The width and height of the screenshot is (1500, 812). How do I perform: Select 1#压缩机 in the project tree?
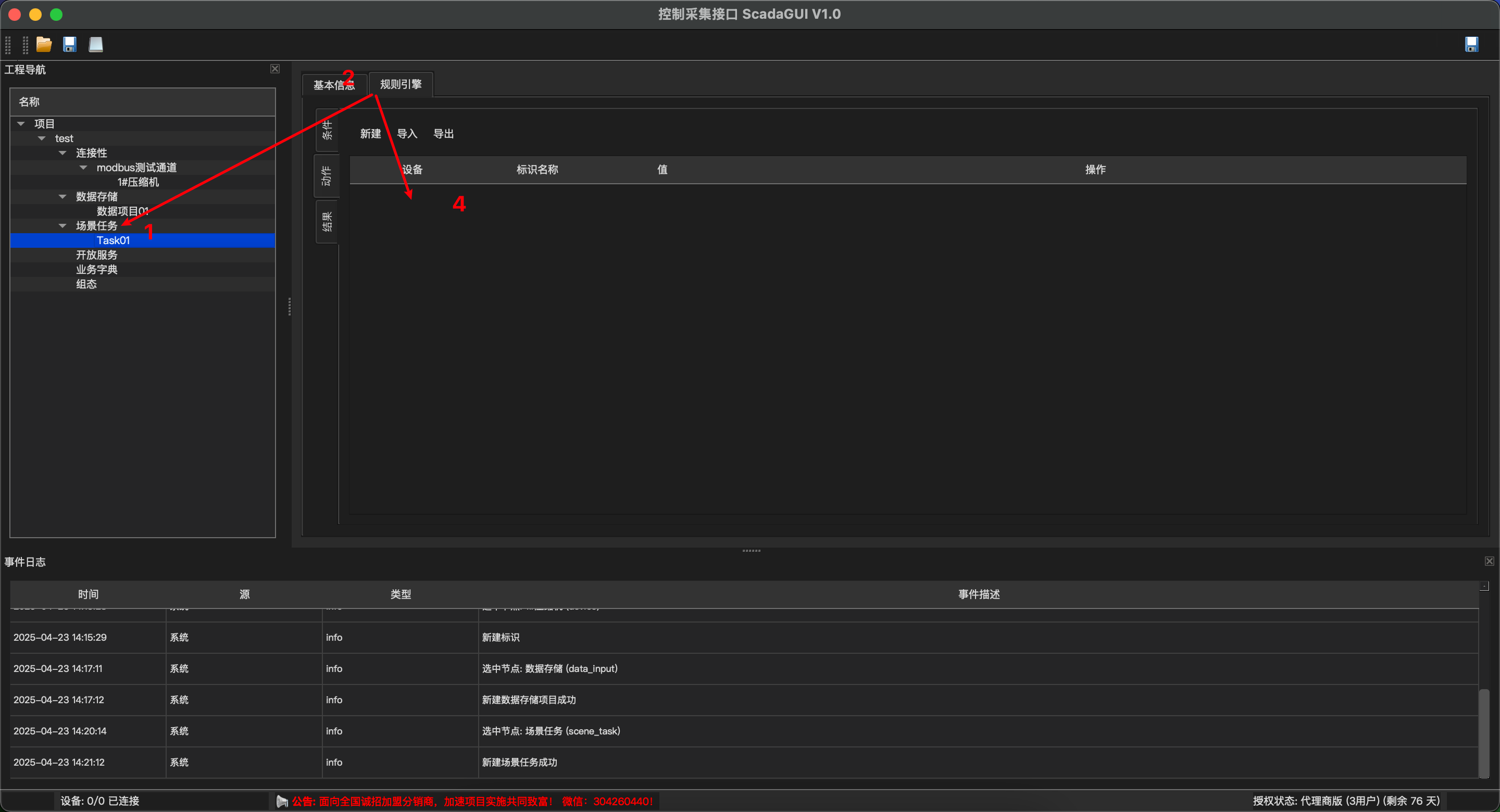click(x=138, y=182)
